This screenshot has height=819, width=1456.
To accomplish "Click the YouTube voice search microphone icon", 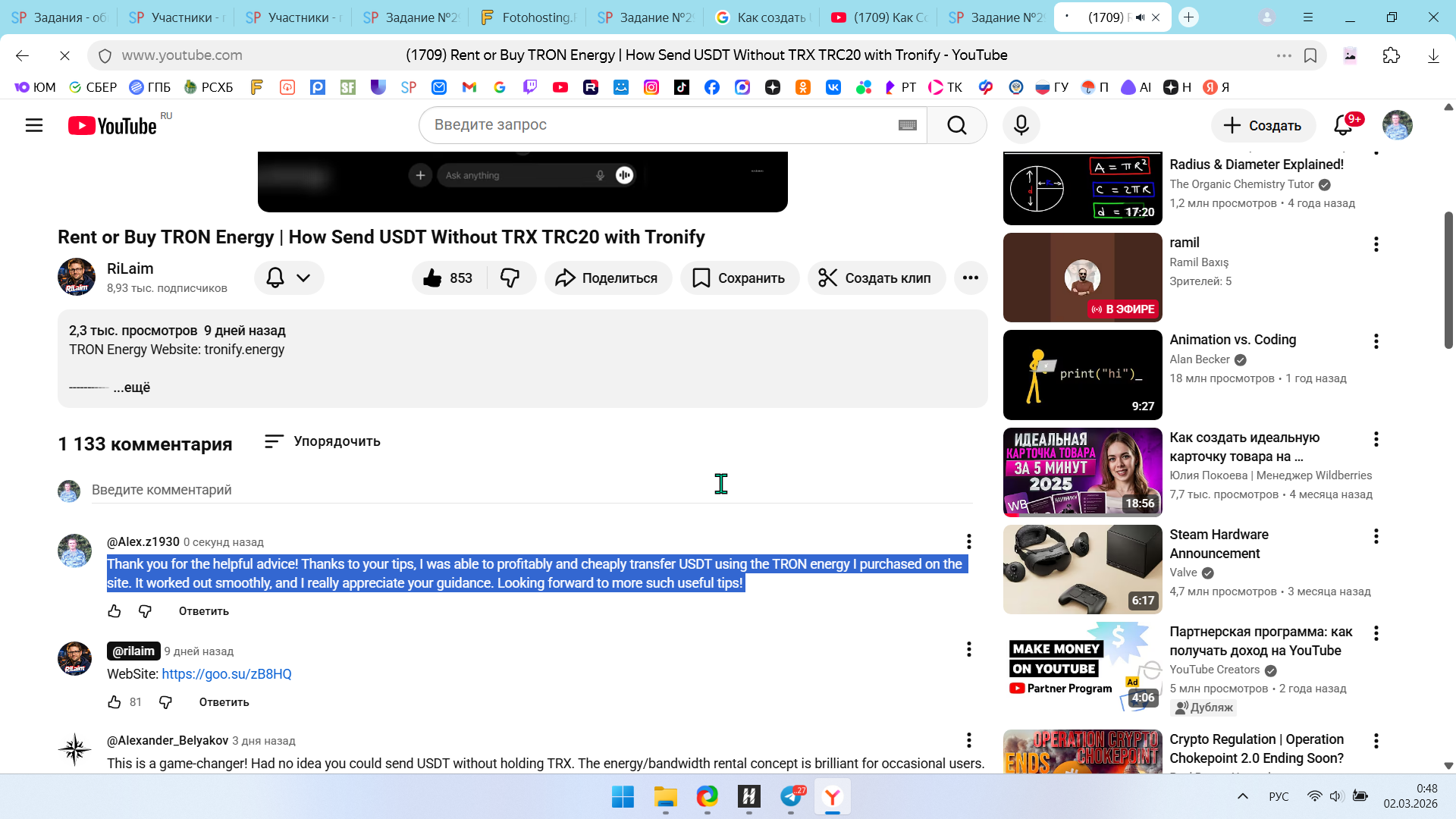I will click(x=1021, y=125).
